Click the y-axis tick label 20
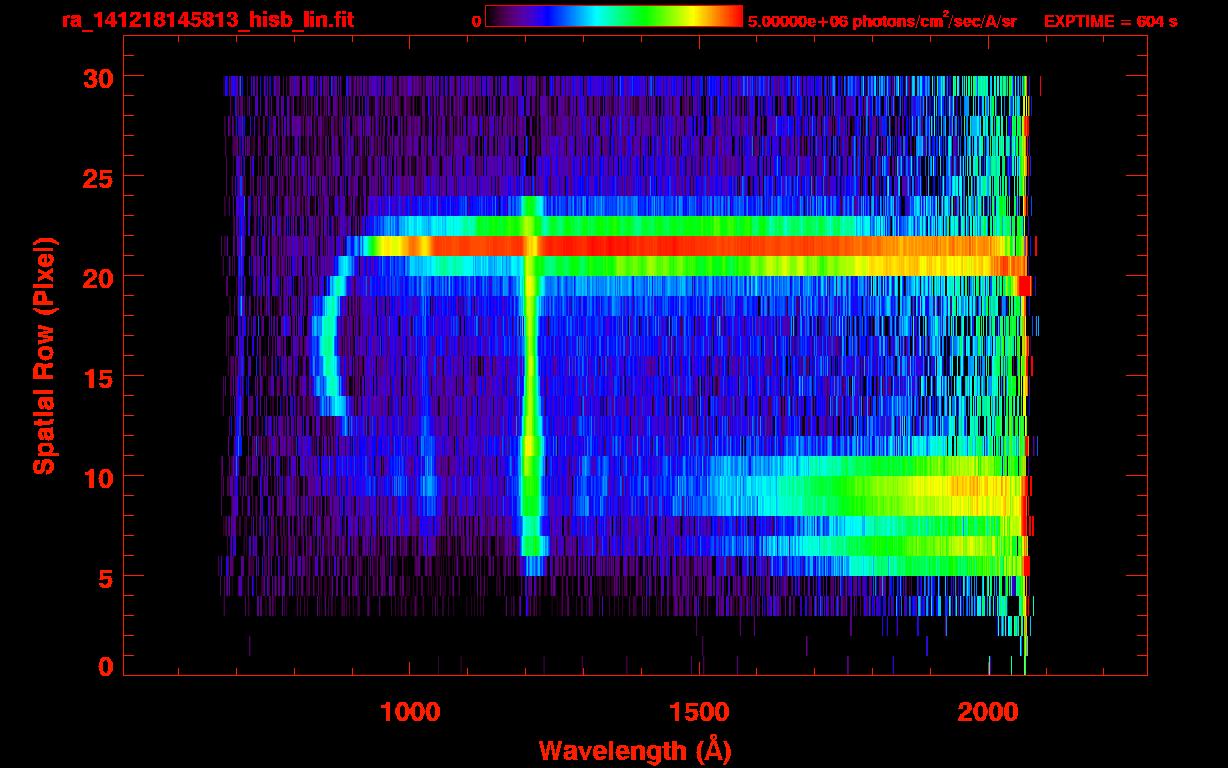This screenshot has width=1228, height=768. [98, 277]
